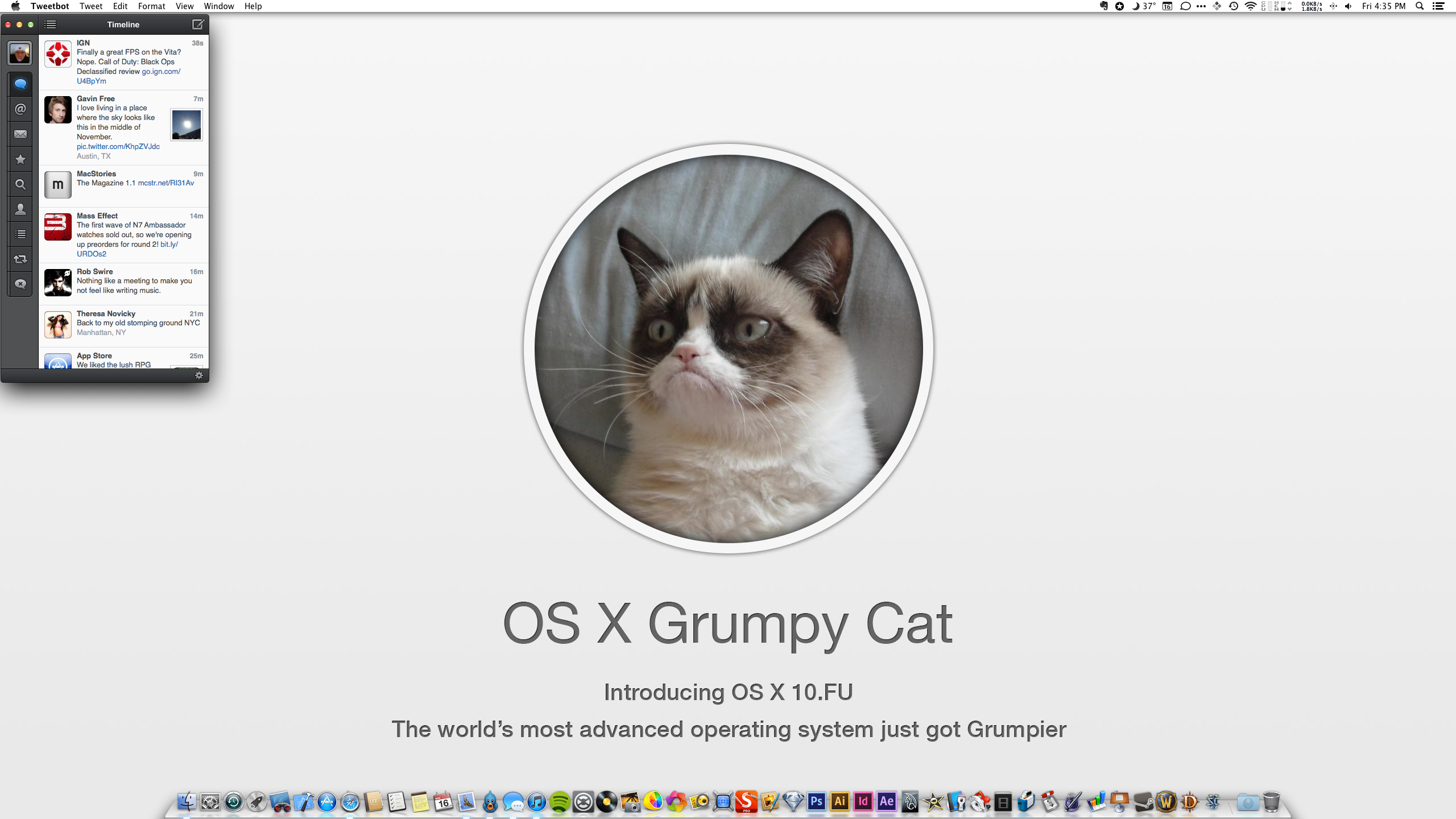Launch Safari from the Dock
This screenshot has width=1456, height=819.
pos(350,802)
